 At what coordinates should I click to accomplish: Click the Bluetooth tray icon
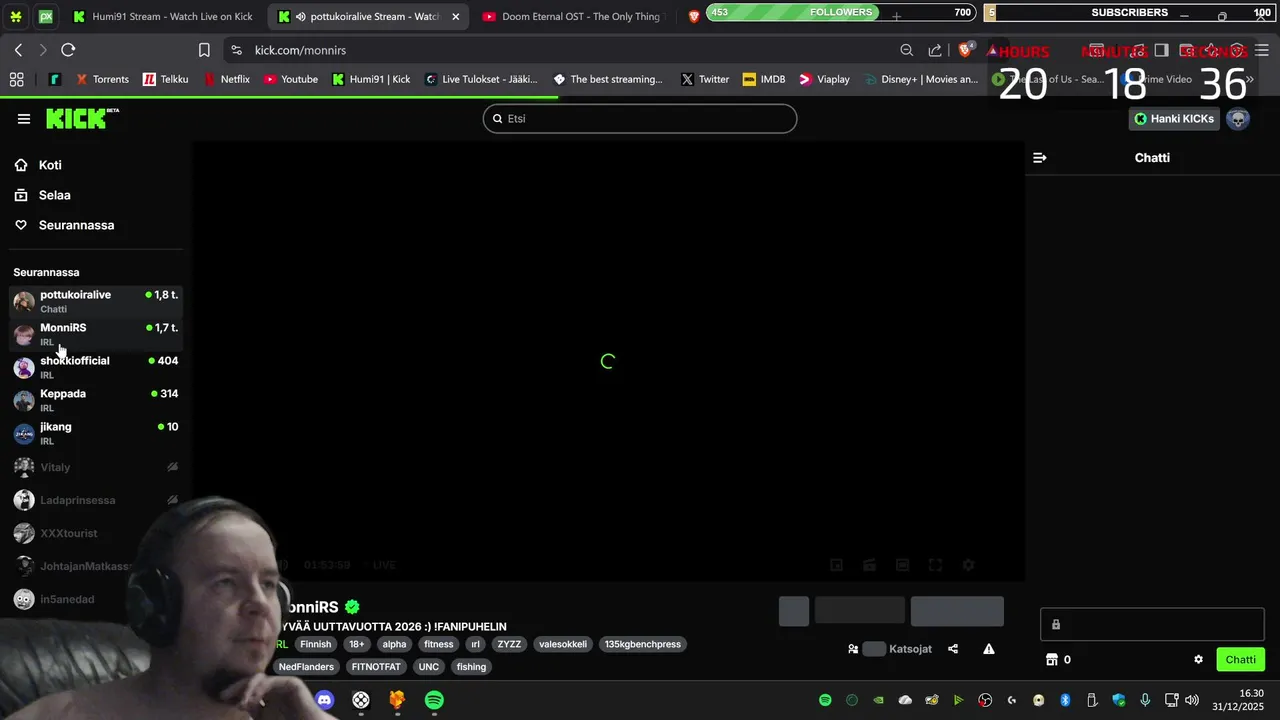[1065, 700]
